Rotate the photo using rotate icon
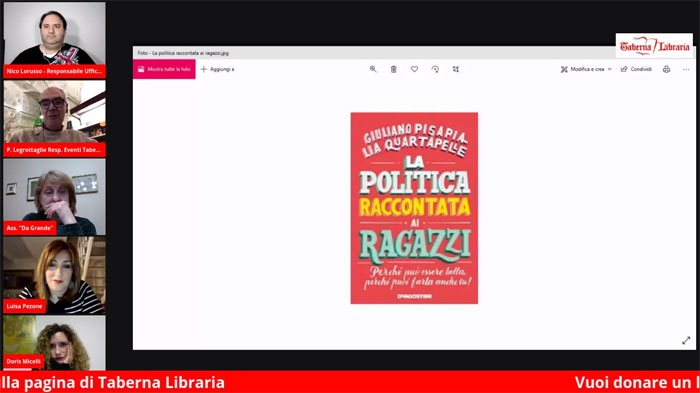The height and width of the screenshot is (393, 700). tap(435, 69)
